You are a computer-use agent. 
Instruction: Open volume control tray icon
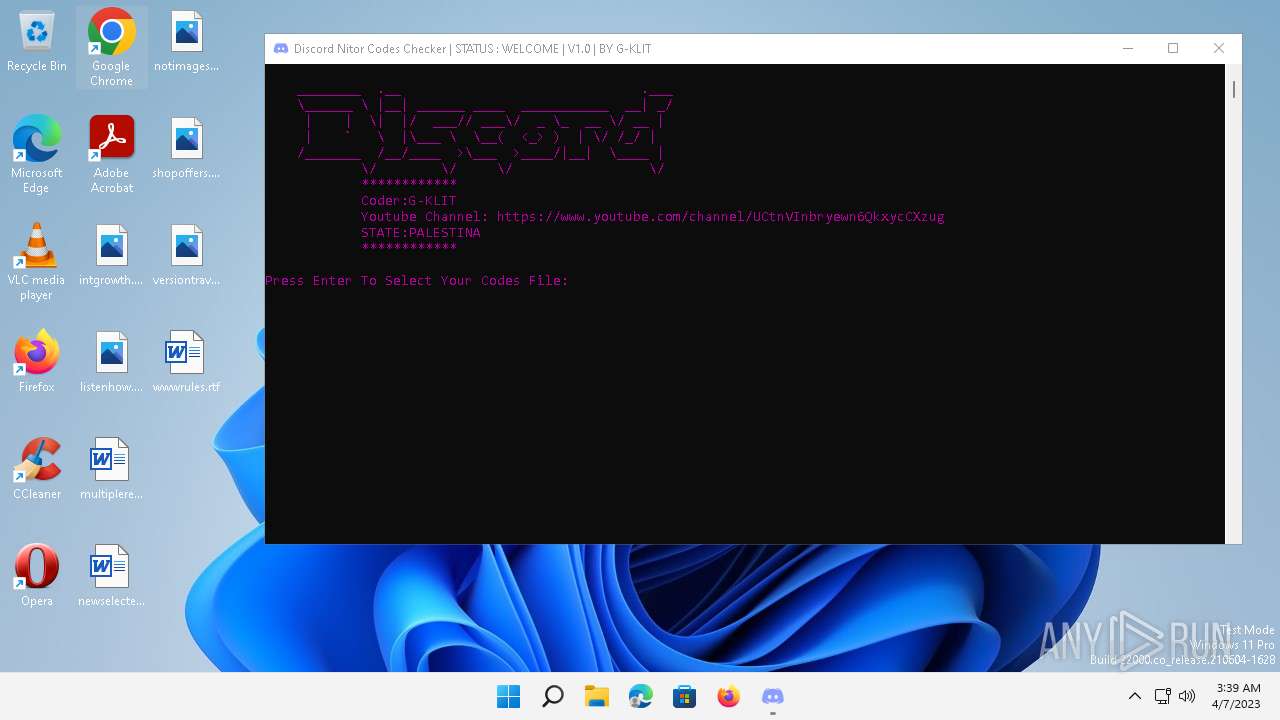point(1187,696)
